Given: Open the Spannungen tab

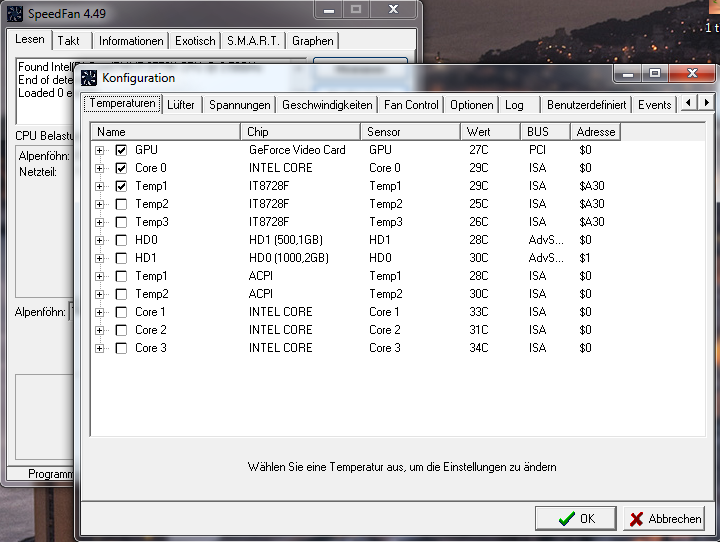Looking at the screenshot, I should pos(240,105).
